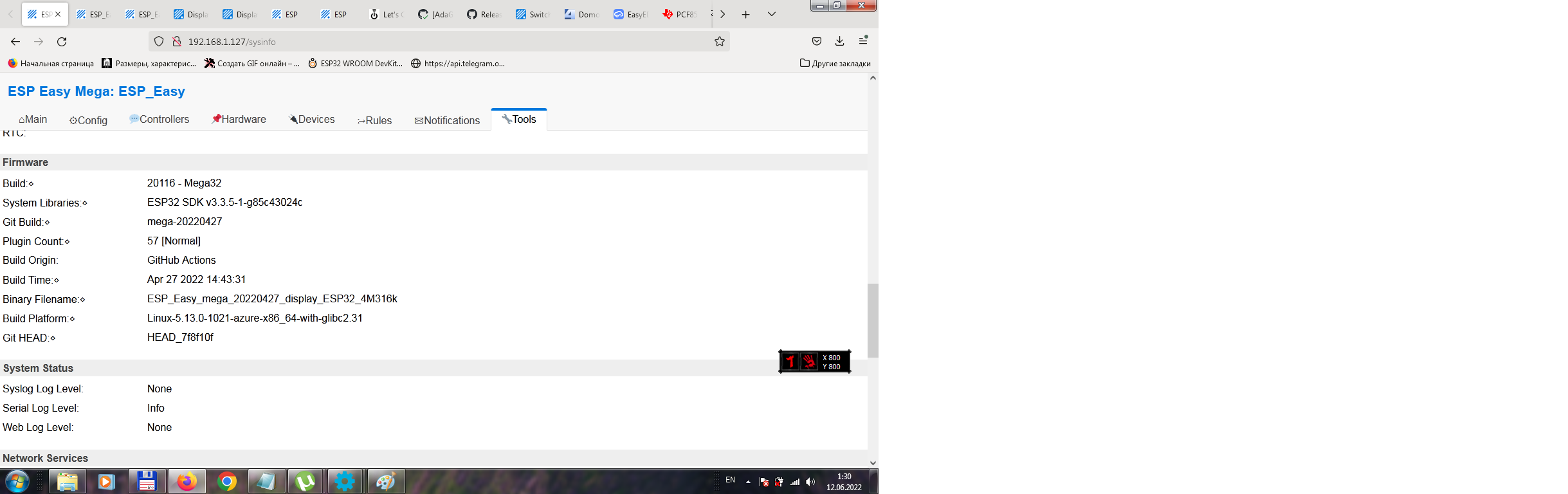Open the Rules page tab
The height and width of the screenshot is (494, 1568).
coord(374,120)
